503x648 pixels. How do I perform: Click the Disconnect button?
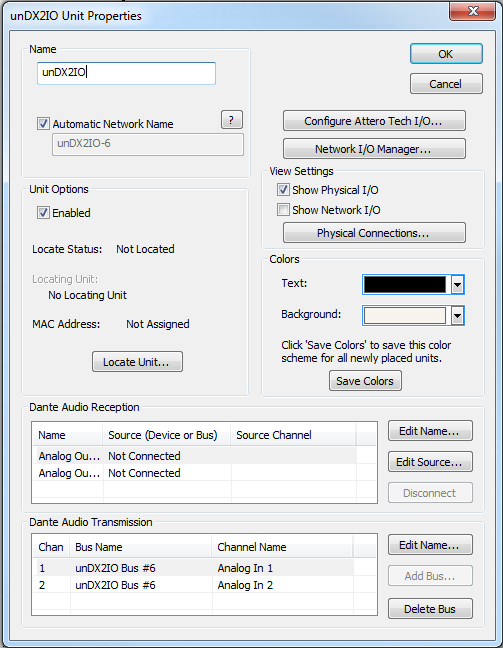point(430,493)
